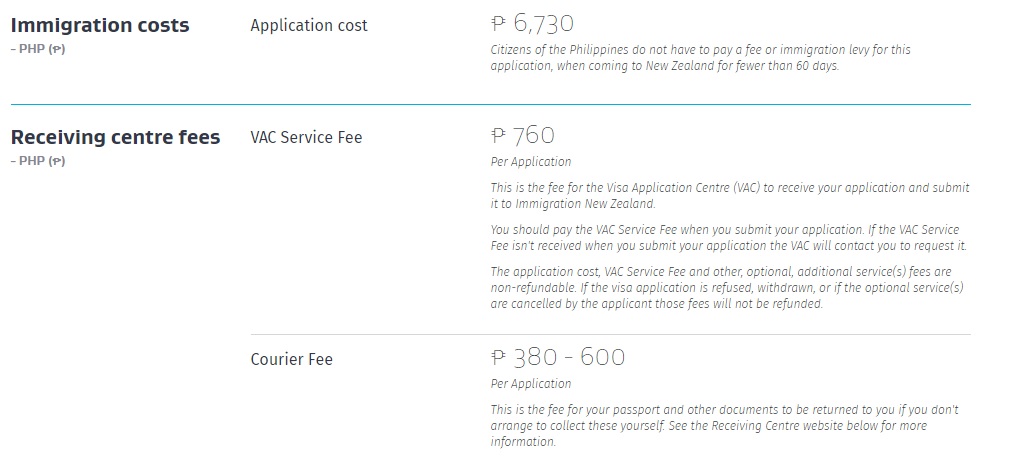Select the PHP currency note under Receiving centre fees

(x=38, y=161)
